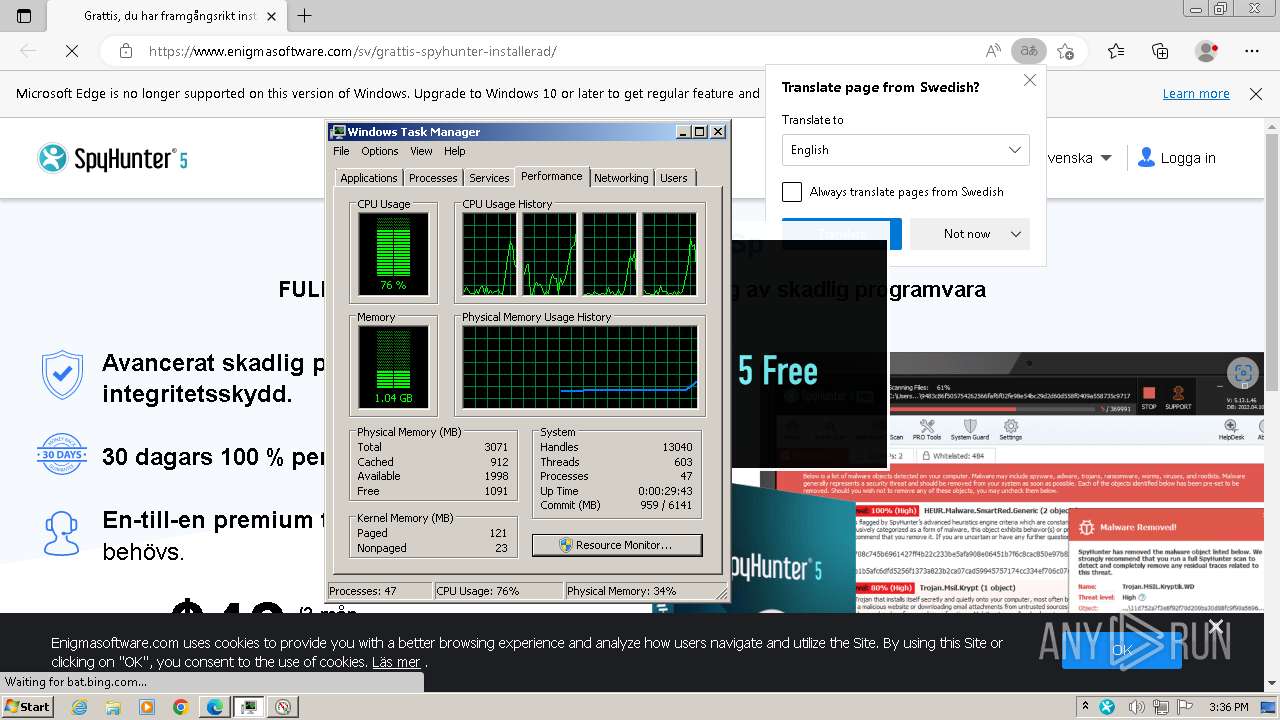Viewport: 1280px width, 720px height.
Task: Select Task Manager taskbar button
Action: [x=248, y=707]
